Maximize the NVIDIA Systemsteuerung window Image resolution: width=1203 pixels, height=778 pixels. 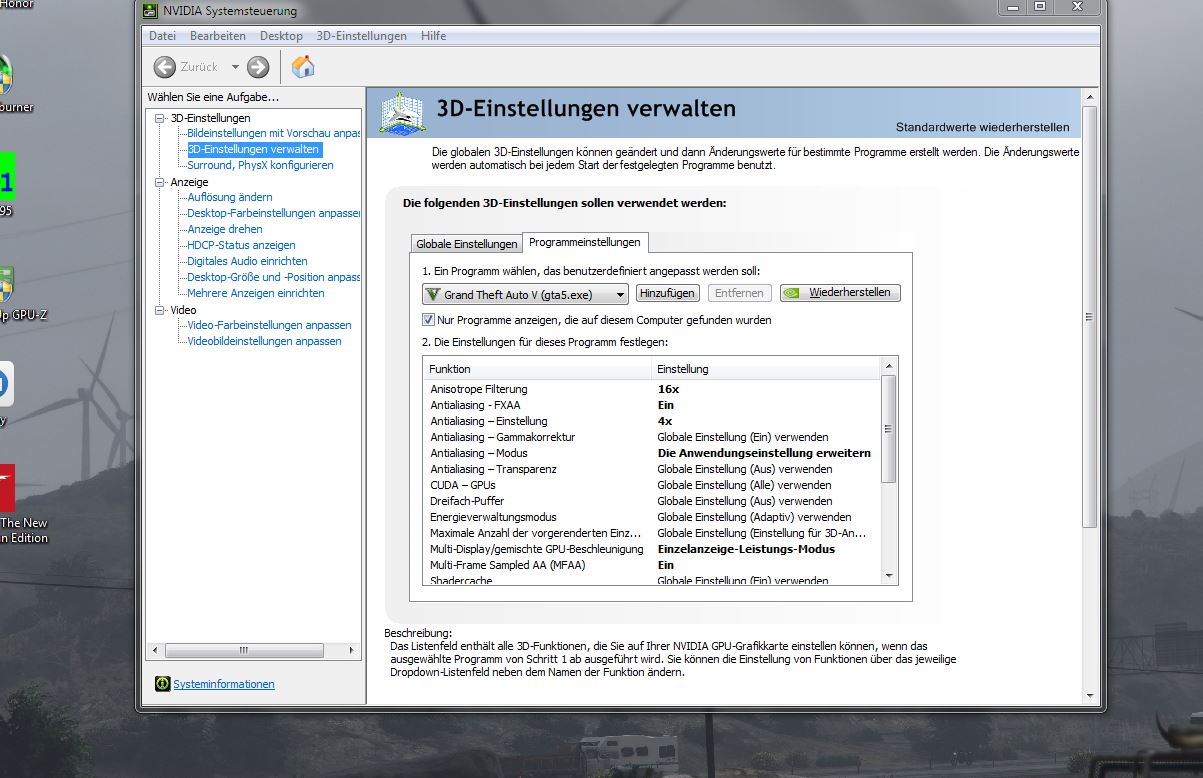(x=1040, y=7)
